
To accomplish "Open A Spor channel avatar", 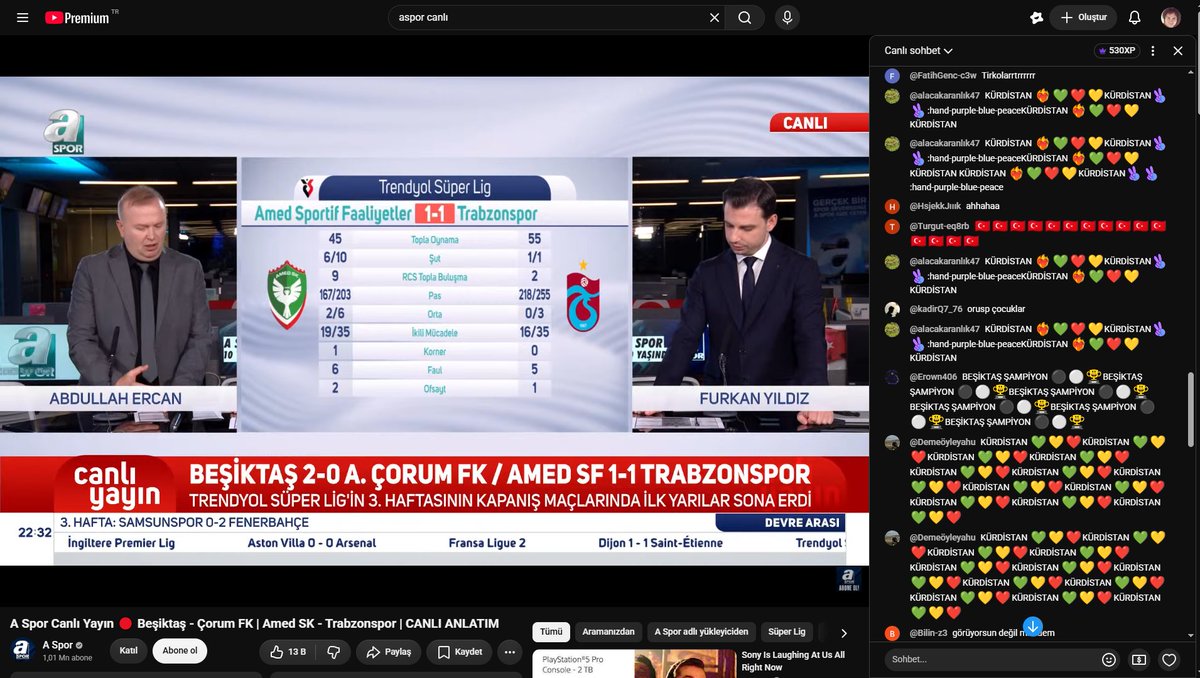I will tap(22, 651).
